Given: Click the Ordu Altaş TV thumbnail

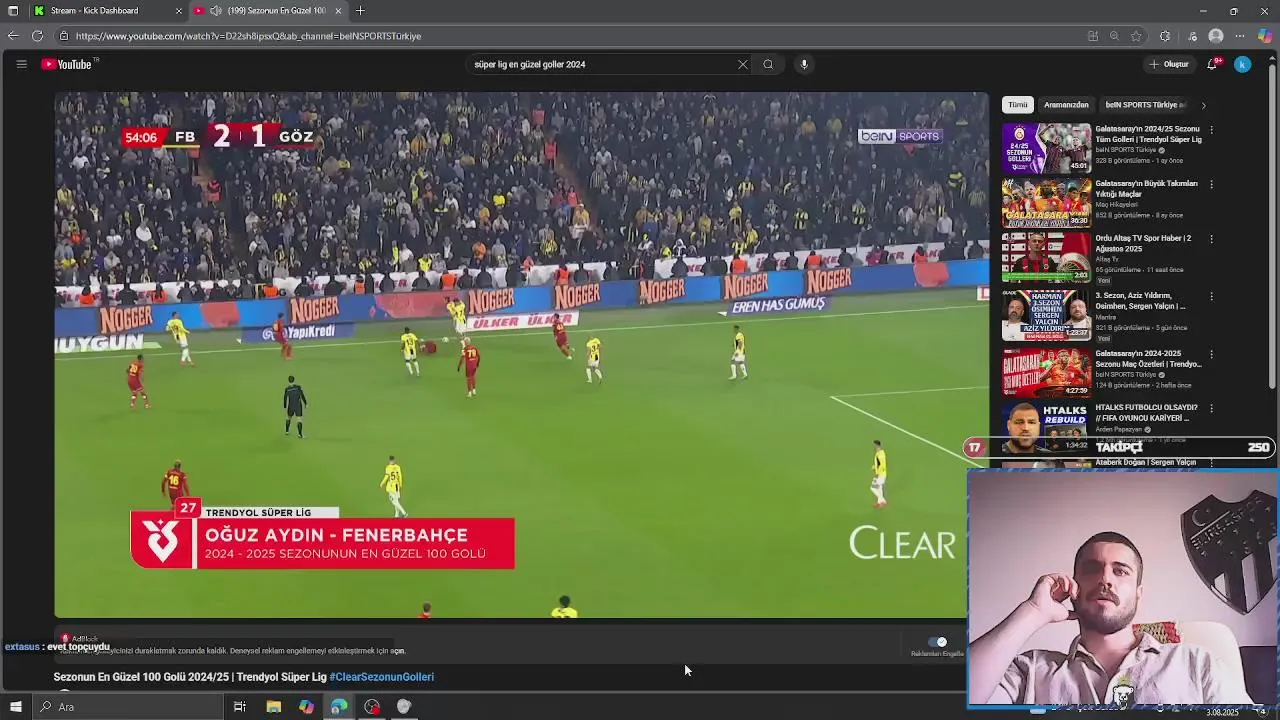Looking at the screenshot, I should click(1046, 258).
